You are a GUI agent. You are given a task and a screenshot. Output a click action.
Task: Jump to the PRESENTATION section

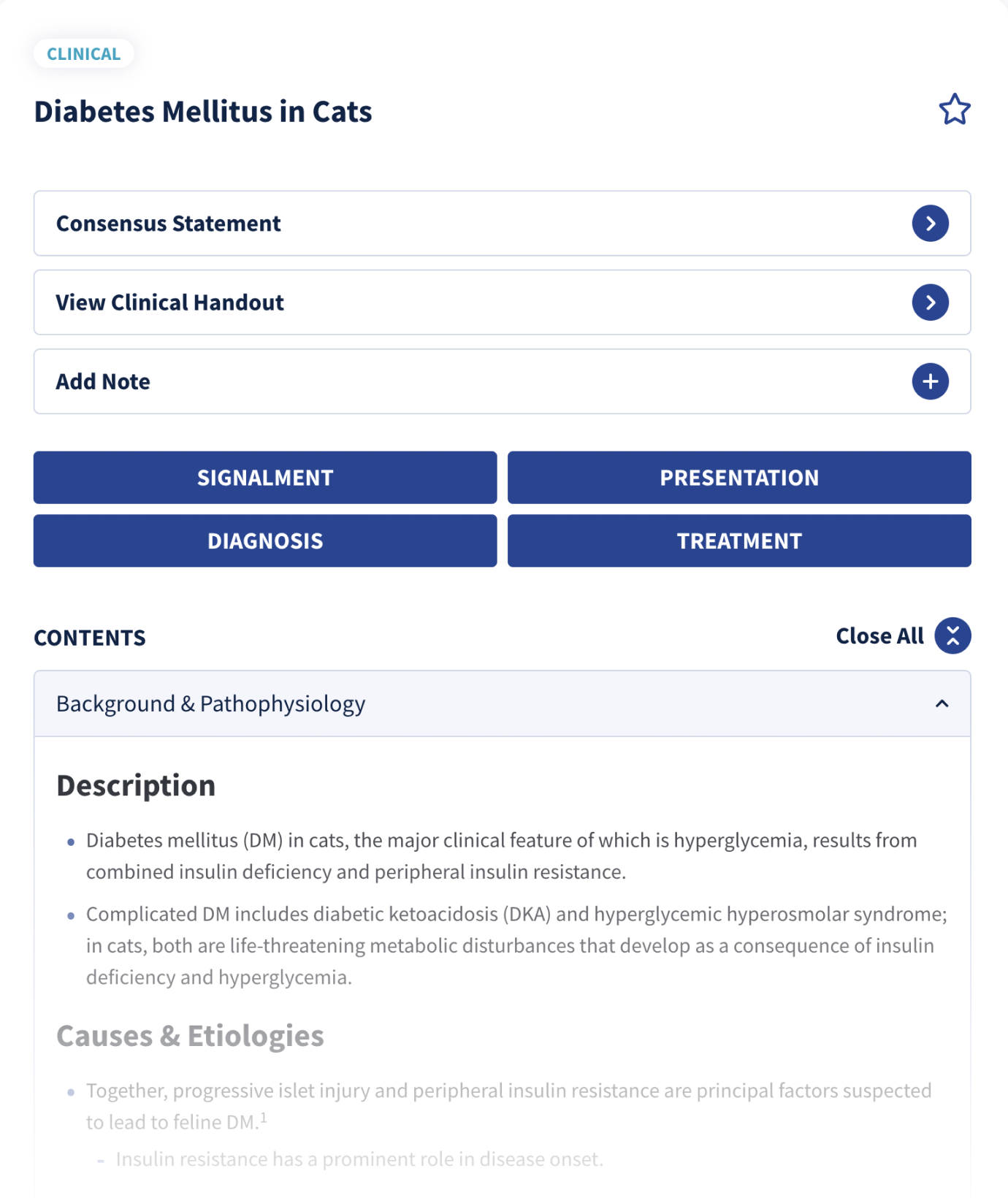[739, 478]
